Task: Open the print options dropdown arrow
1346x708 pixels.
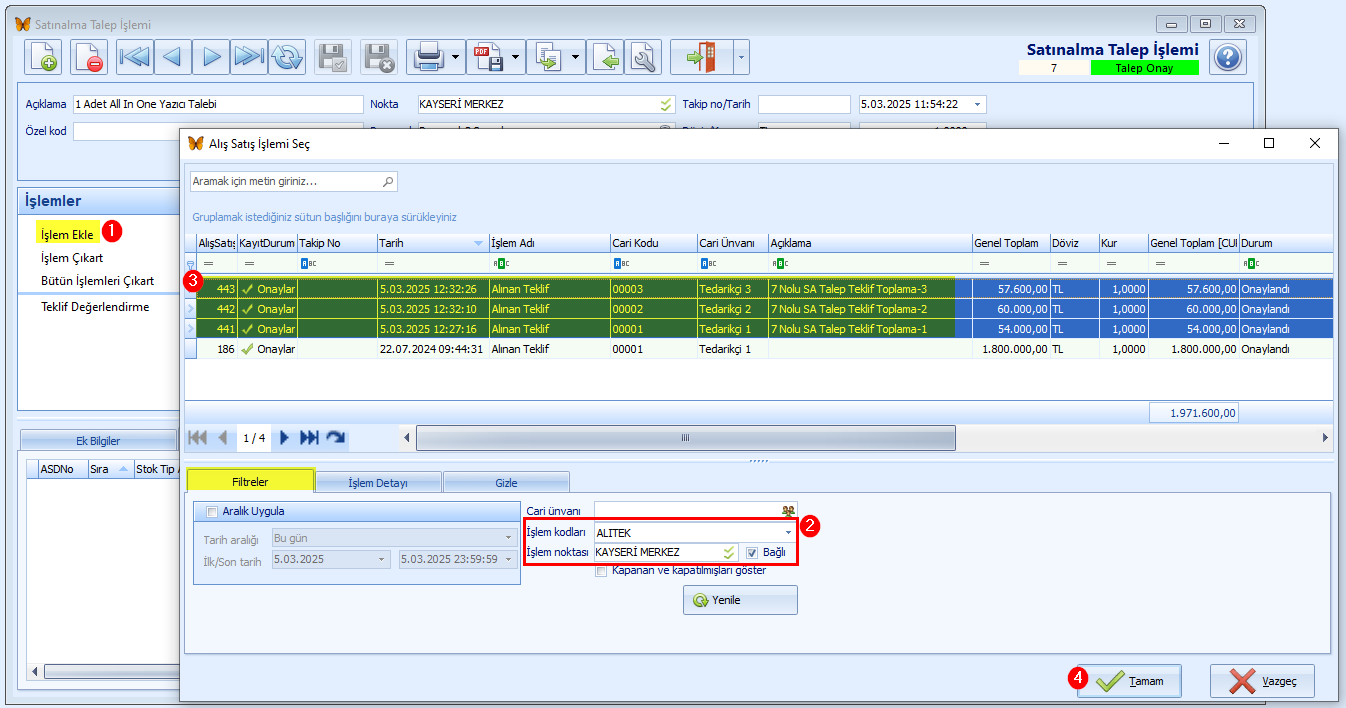Action: coord(456,58)
